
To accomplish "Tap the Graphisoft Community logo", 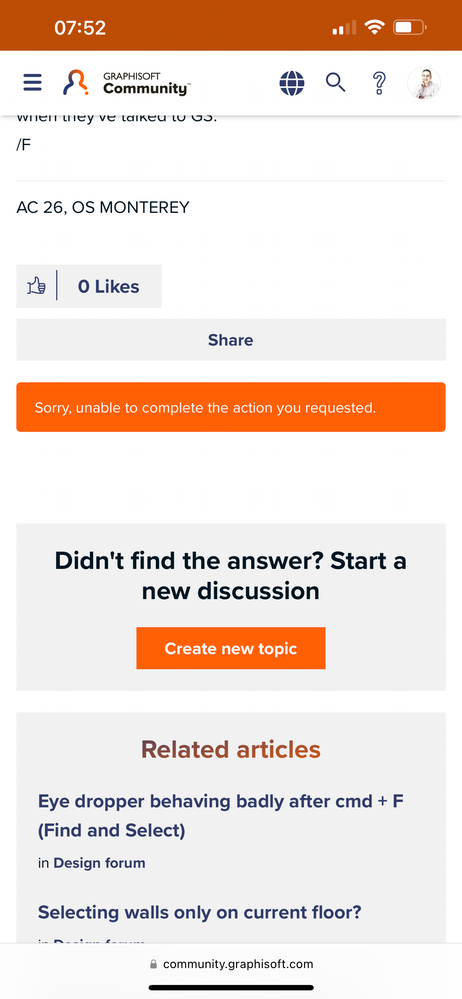I will 126,83.
